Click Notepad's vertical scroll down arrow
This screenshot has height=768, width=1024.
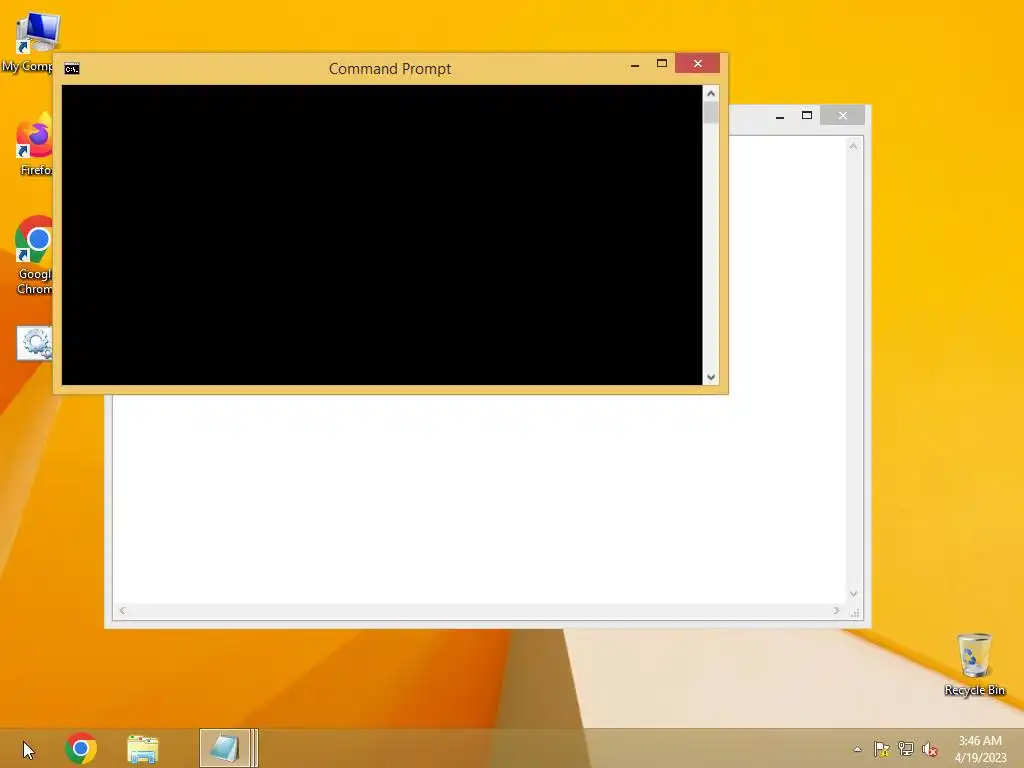click(853, 594)
